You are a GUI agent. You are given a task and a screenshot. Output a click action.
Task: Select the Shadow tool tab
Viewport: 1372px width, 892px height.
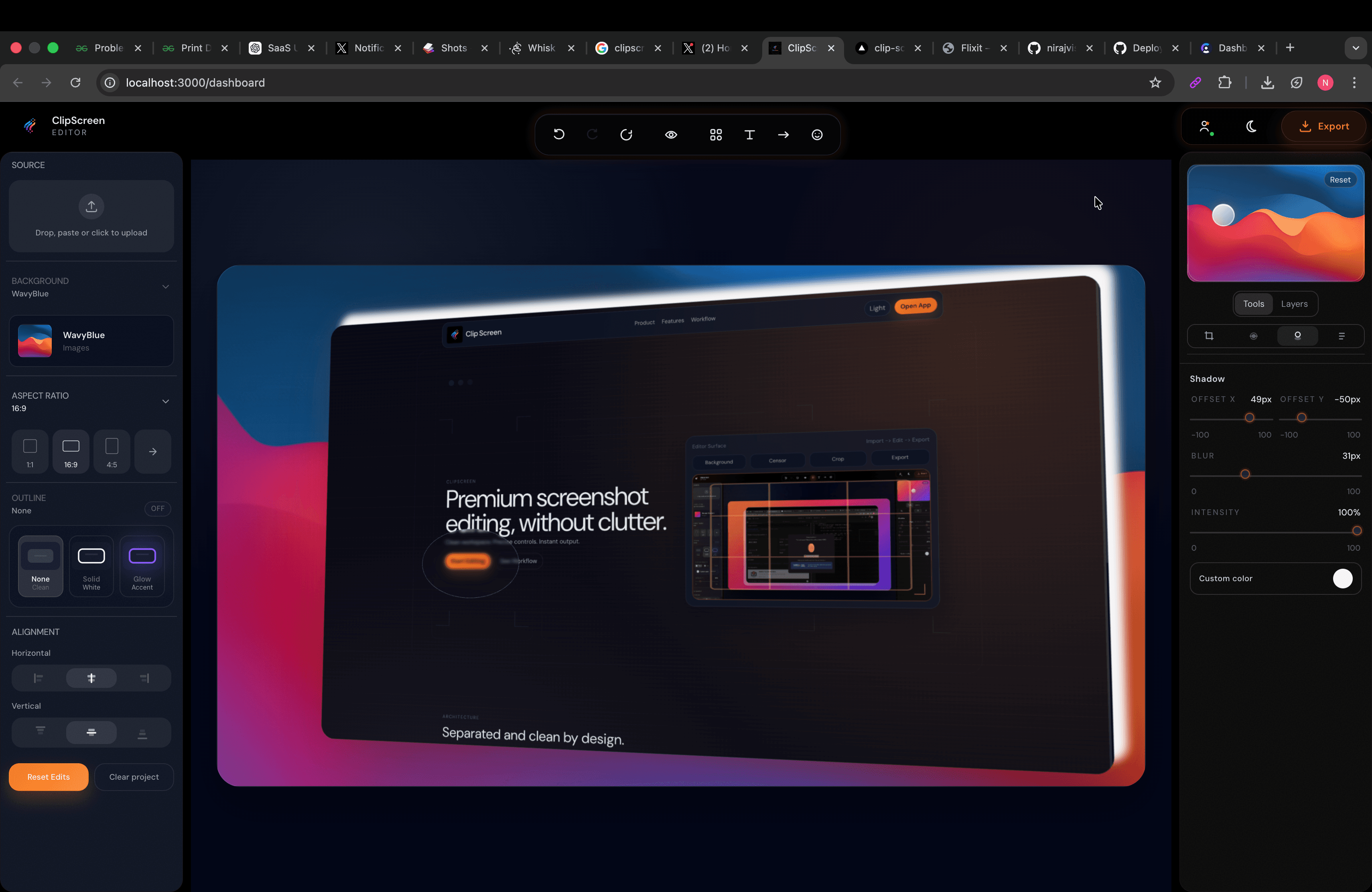click(x=1298, y=336)
